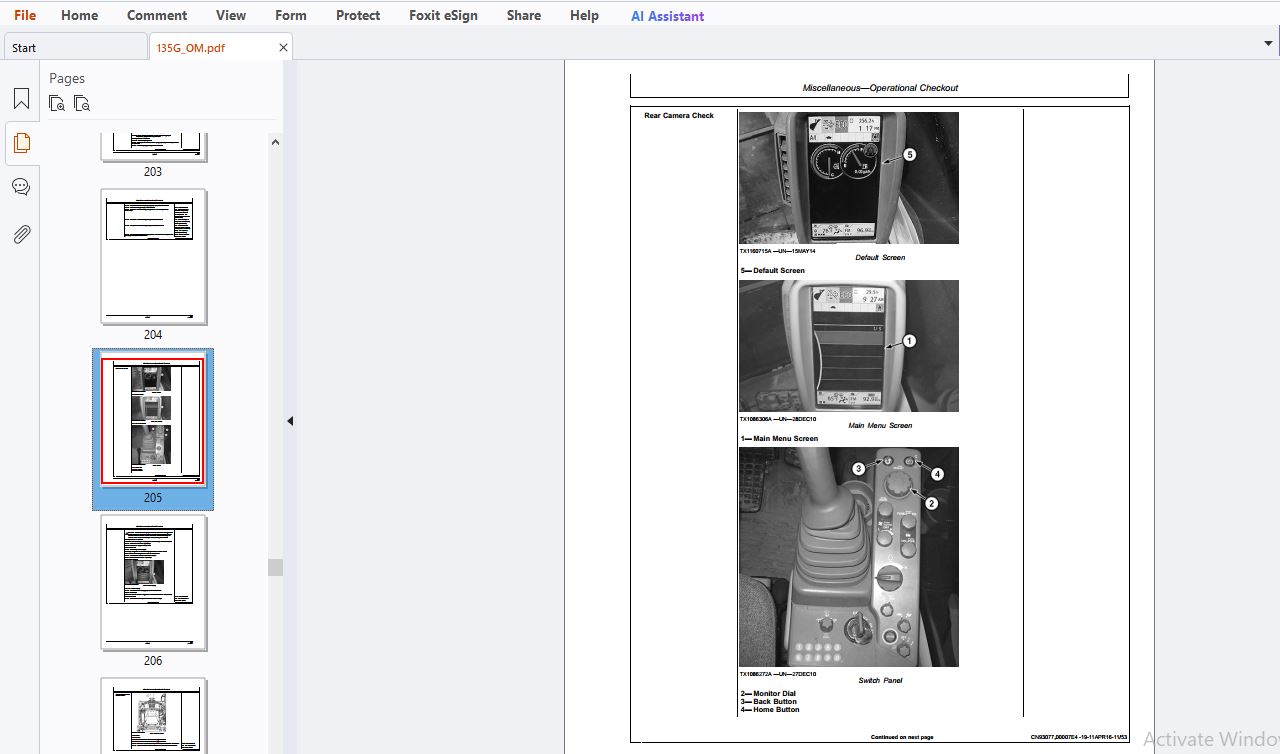Click the reduce page thumbnails icon
This screenshot has width=1280, height=754.
tap(82, 103)
